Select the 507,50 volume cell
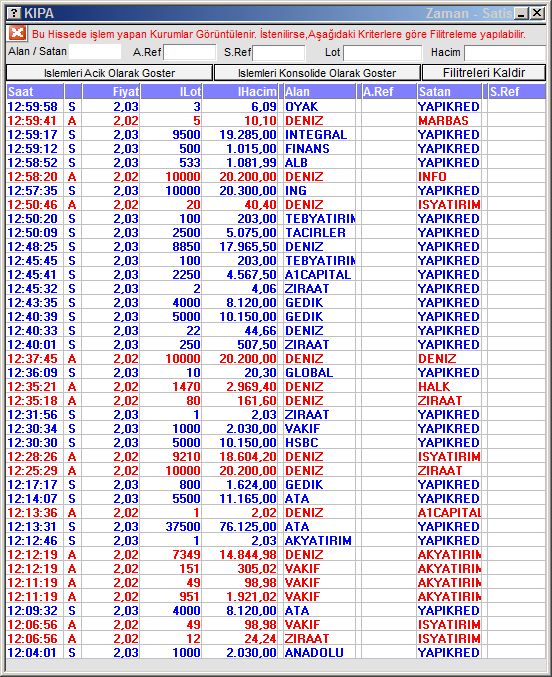The width and height of the screenshot is (552, 677). (x=240, y=345)
